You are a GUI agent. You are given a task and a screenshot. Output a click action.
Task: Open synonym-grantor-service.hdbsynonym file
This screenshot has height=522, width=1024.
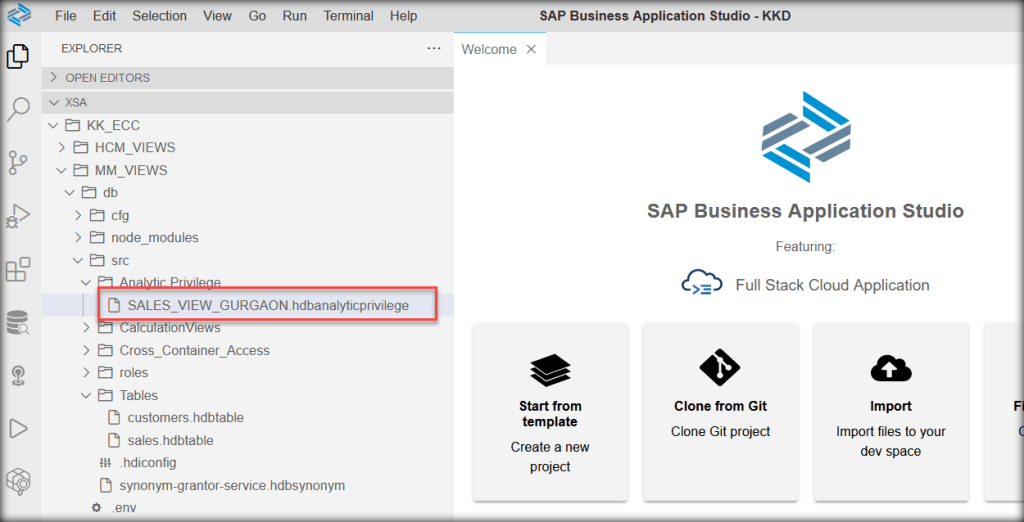pyautogui.click(x=232, y=485)
